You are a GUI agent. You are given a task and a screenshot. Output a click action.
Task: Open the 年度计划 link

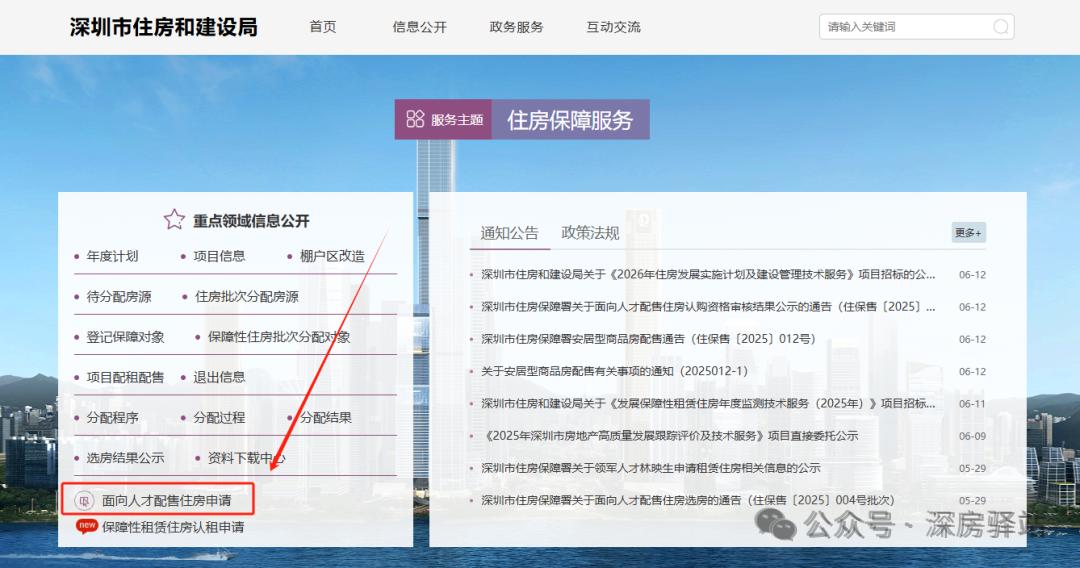tap(112, 256)
